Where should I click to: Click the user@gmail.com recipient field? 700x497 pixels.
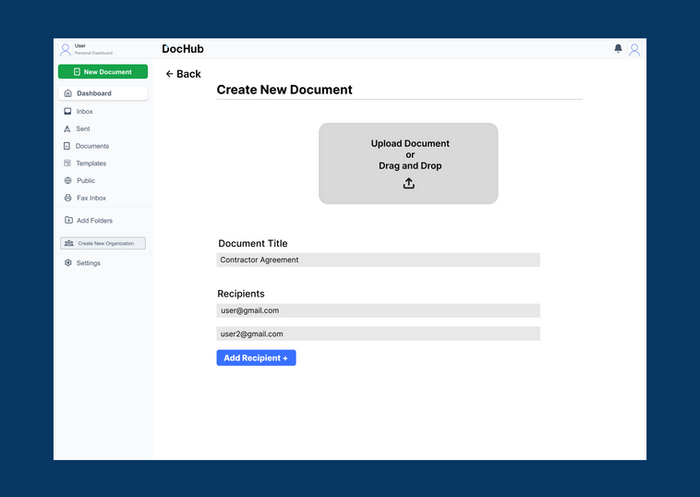click(x=378, y=310)
